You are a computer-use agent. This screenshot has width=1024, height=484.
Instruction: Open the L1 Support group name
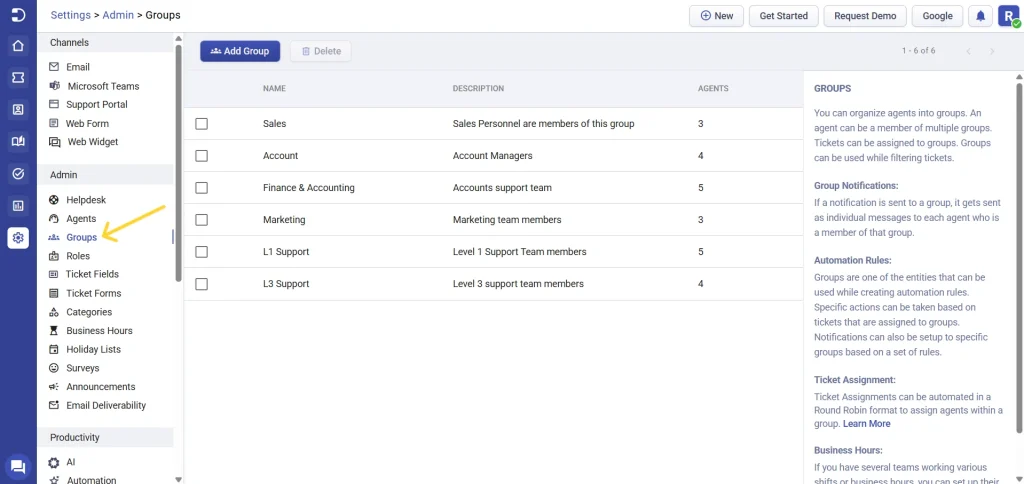(x=286, y=251)
